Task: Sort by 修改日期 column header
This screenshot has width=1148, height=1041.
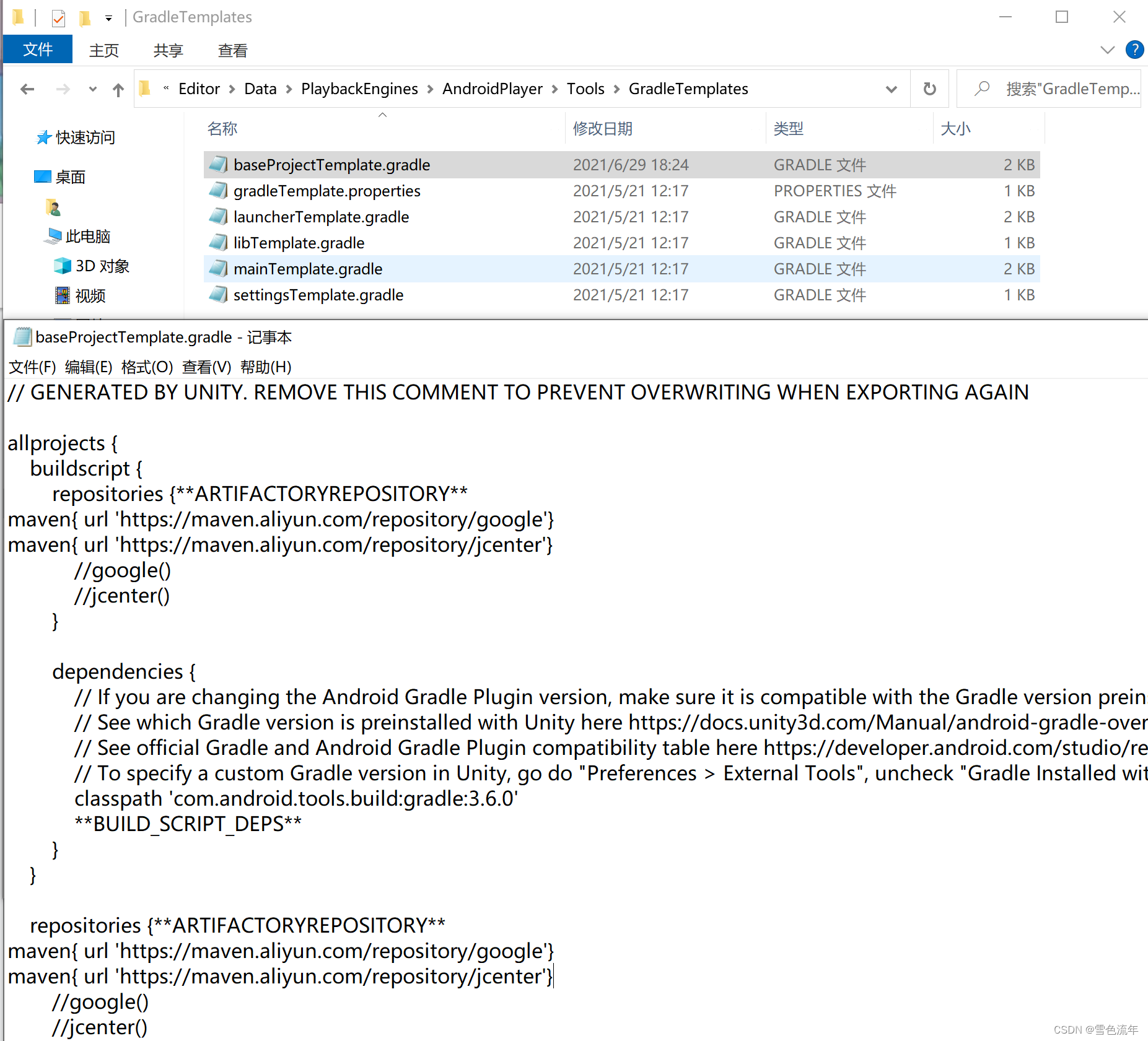Action: tap(602, 129)
